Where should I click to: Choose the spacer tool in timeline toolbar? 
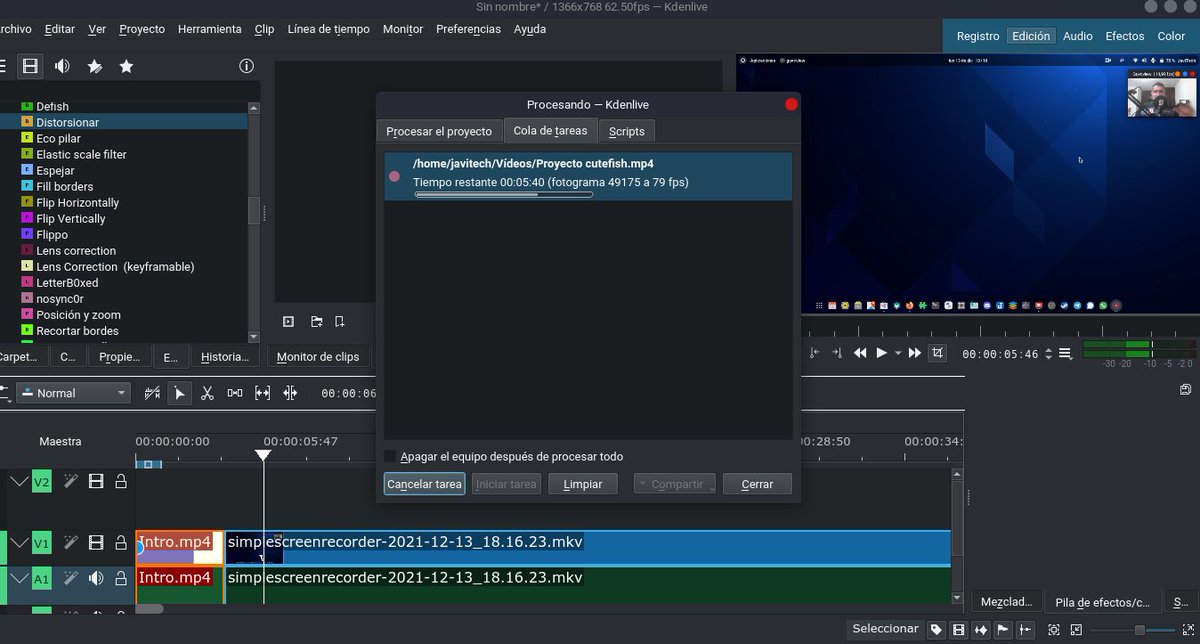235,393
